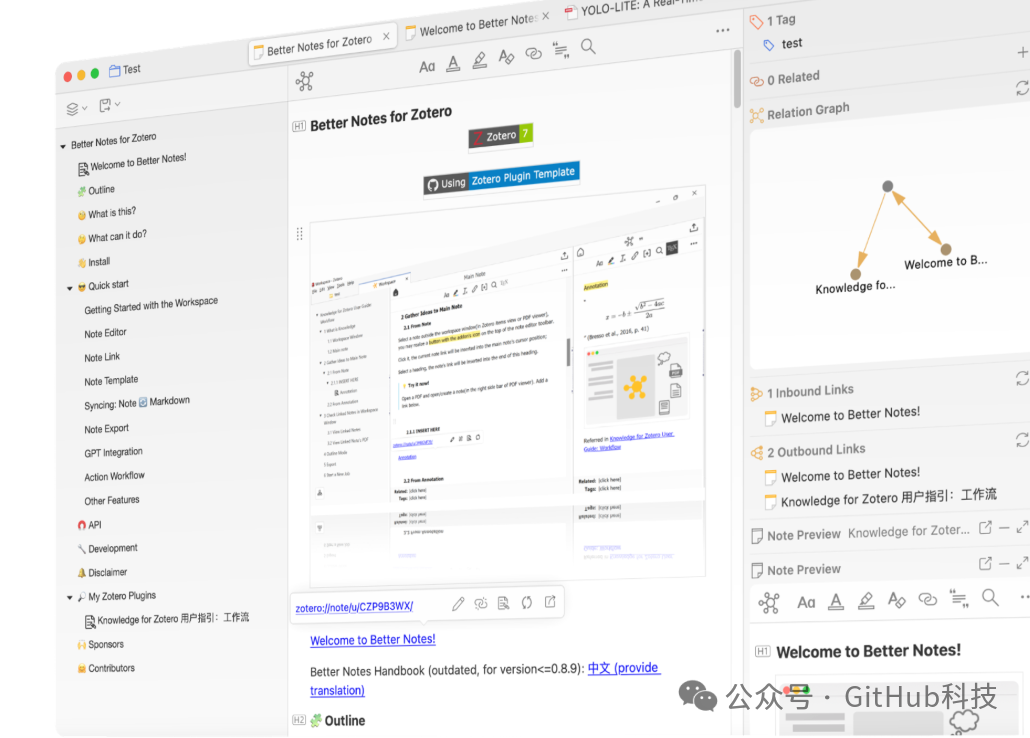Screen dimensions: 1030x738
Task: Minimize the Knowledge for Zotero note preview
Action: click(1004, 528)
